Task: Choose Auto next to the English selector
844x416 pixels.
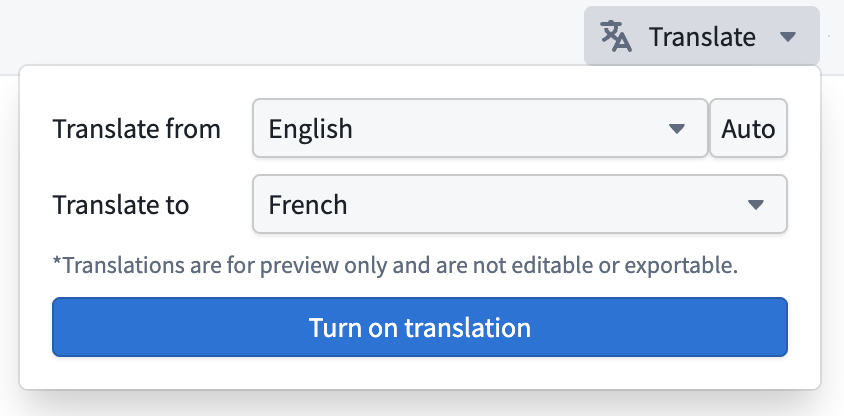Action: pyautogui.click(x=748, y=128)
